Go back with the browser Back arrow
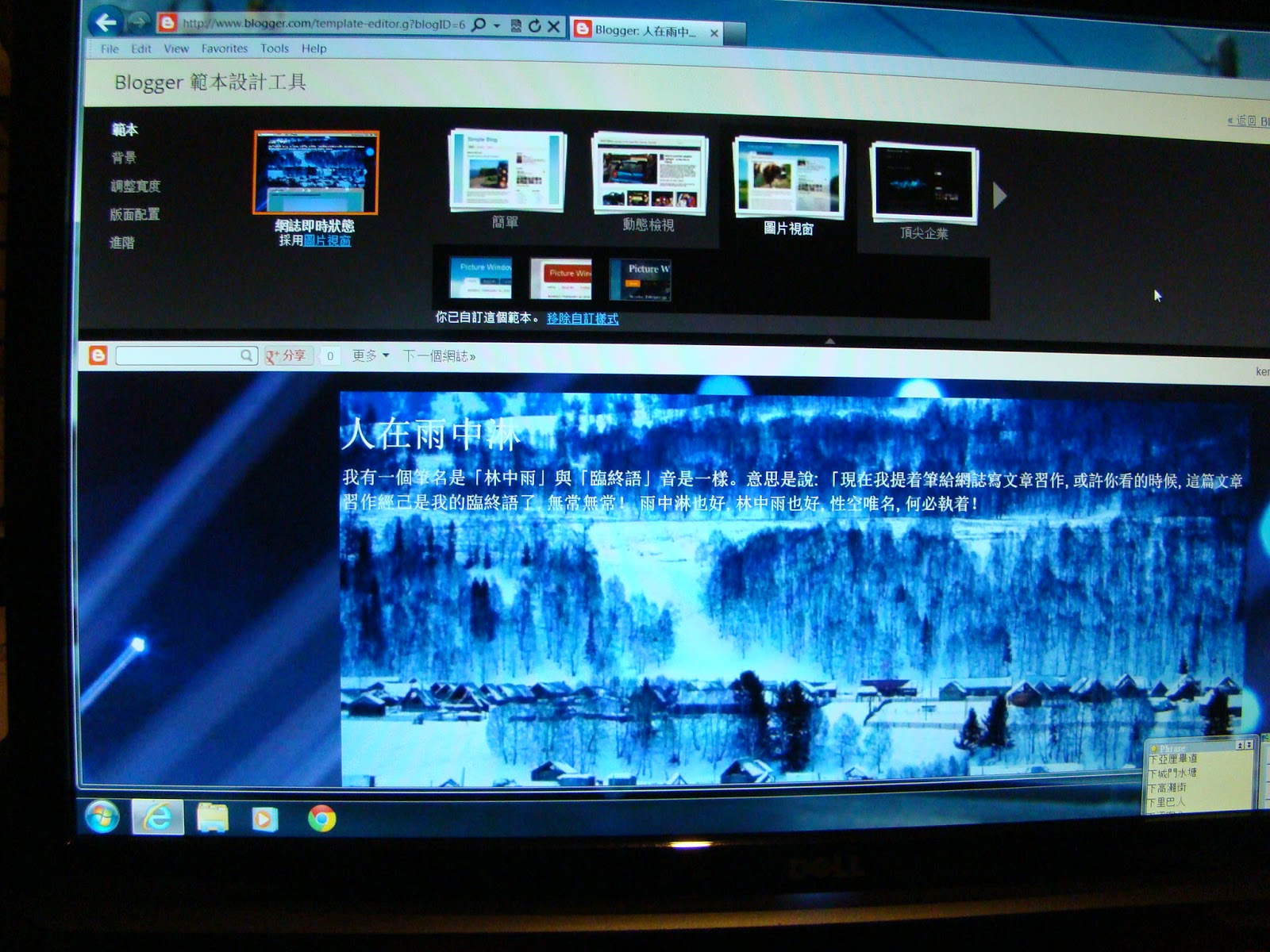The width and height of the screenshot is (1270, 952). coord(106,22)
